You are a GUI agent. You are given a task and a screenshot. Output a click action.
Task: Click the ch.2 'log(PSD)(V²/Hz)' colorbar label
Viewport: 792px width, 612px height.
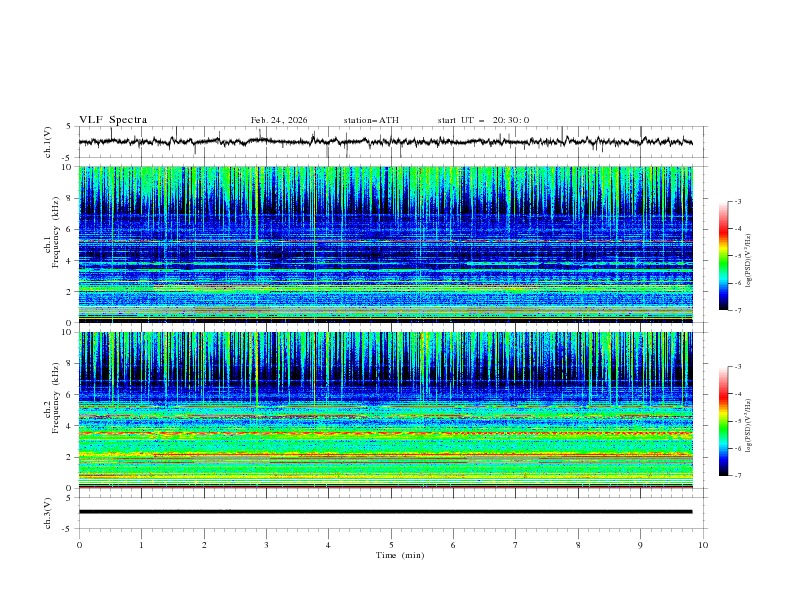[749, 426]
